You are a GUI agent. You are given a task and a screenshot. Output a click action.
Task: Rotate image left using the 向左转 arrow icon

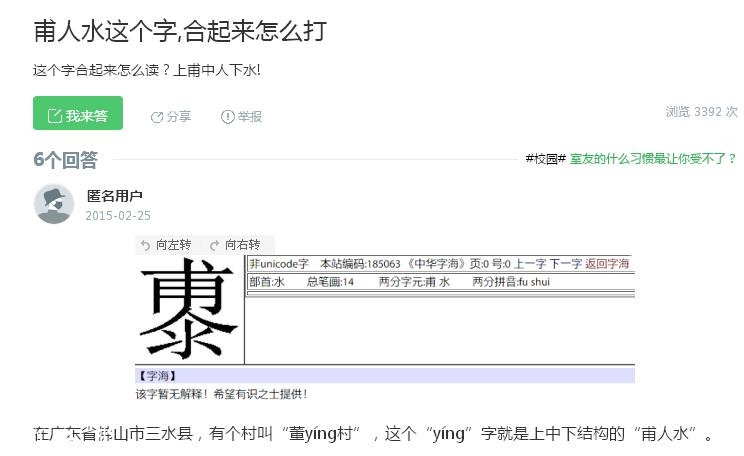coord(146,245)
